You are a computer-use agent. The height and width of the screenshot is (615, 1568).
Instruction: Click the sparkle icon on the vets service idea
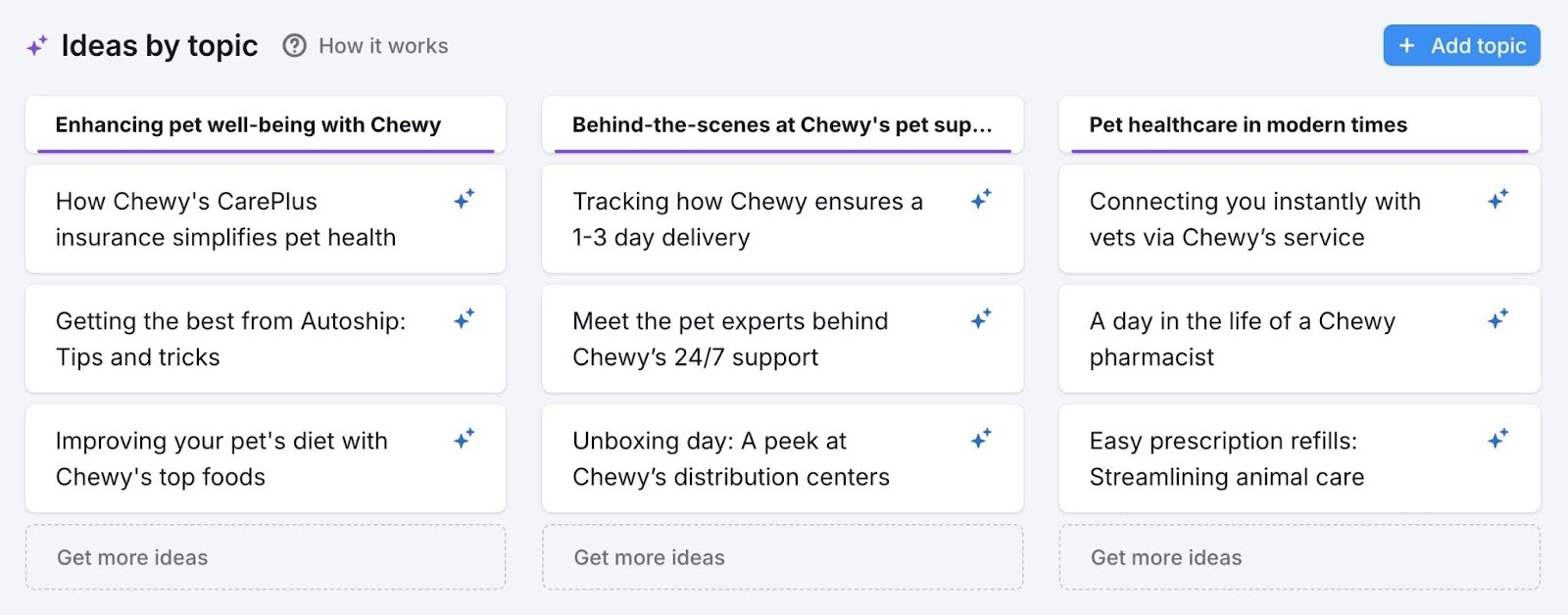[x=1497, y=201]
